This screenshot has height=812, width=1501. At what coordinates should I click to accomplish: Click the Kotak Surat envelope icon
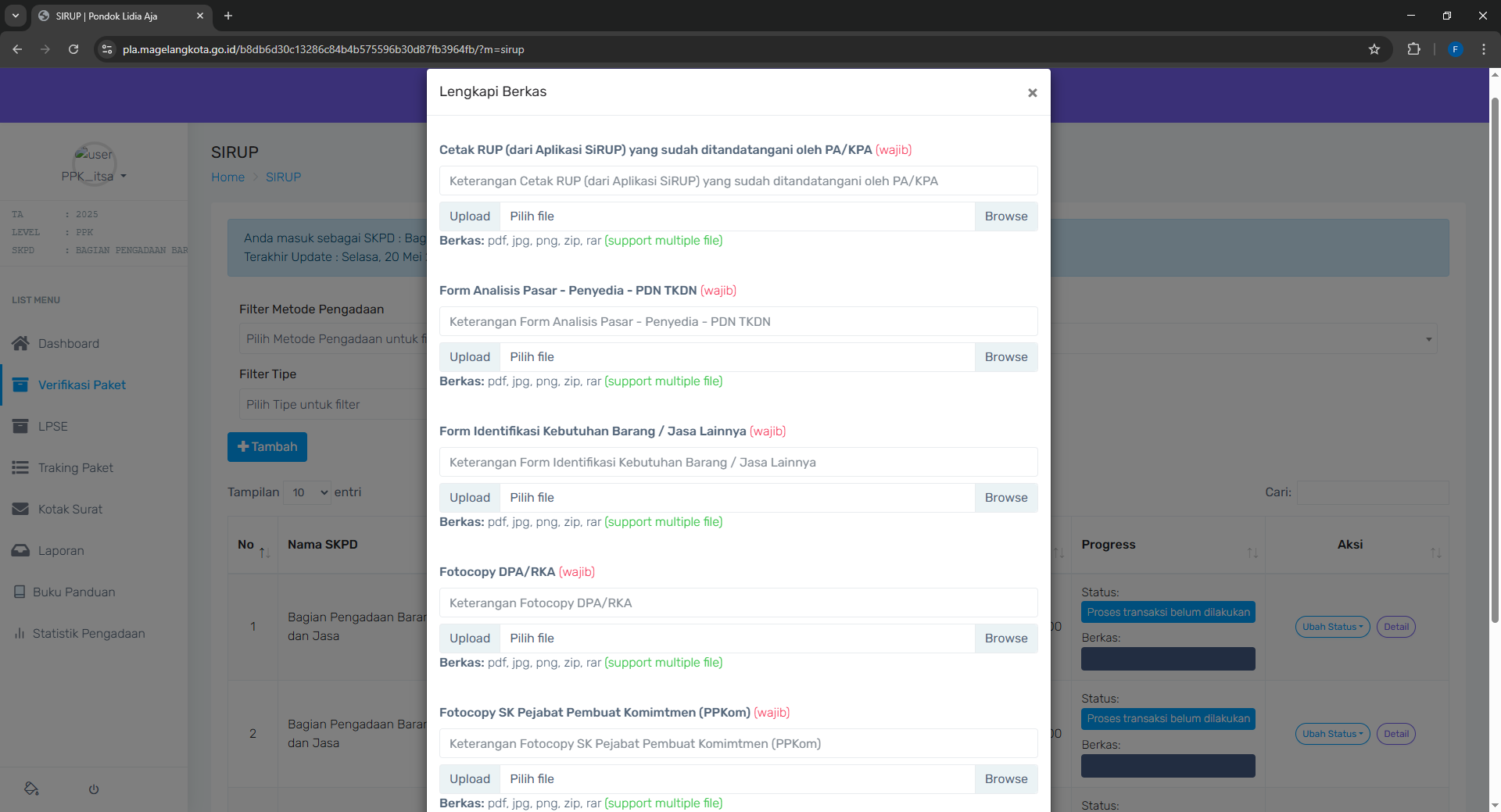tap(20, 509)
